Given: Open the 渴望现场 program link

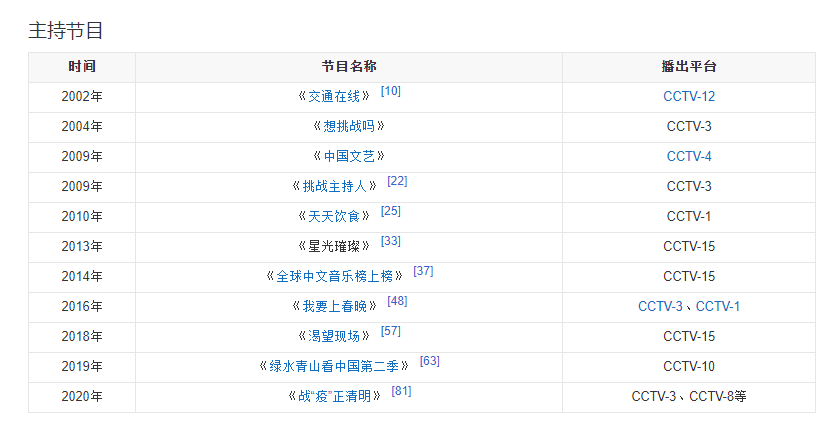Looking at the screenshot, I should [x=334, y=337].
